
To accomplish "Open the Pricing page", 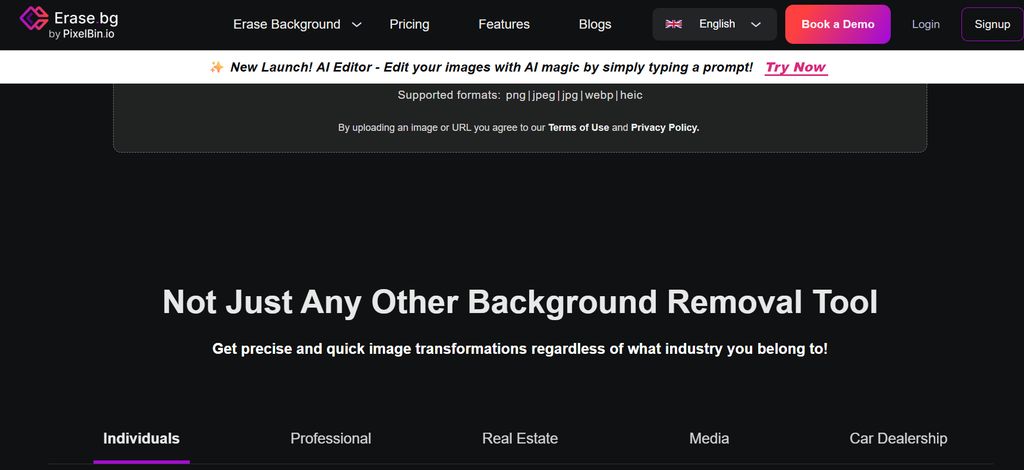I will click(x=409, y=24).
